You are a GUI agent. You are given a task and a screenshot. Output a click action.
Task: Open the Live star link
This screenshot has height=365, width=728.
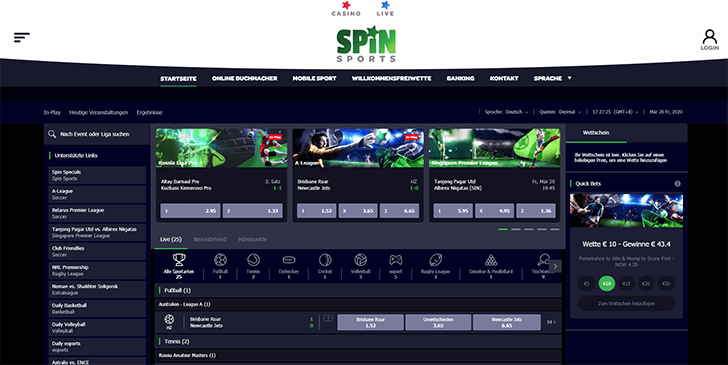[385, 9]
